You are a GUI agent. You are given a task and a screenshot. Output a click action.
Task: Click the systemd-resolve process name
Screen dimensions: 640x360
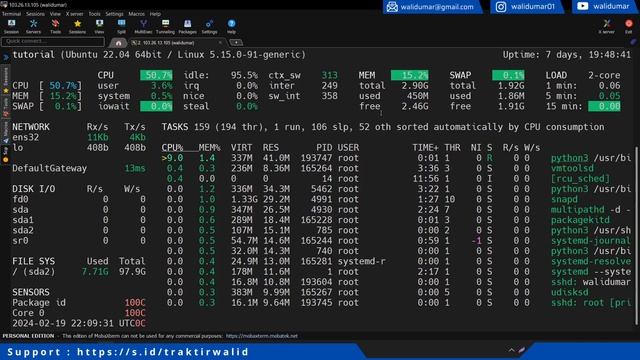[x=591, y=261]
